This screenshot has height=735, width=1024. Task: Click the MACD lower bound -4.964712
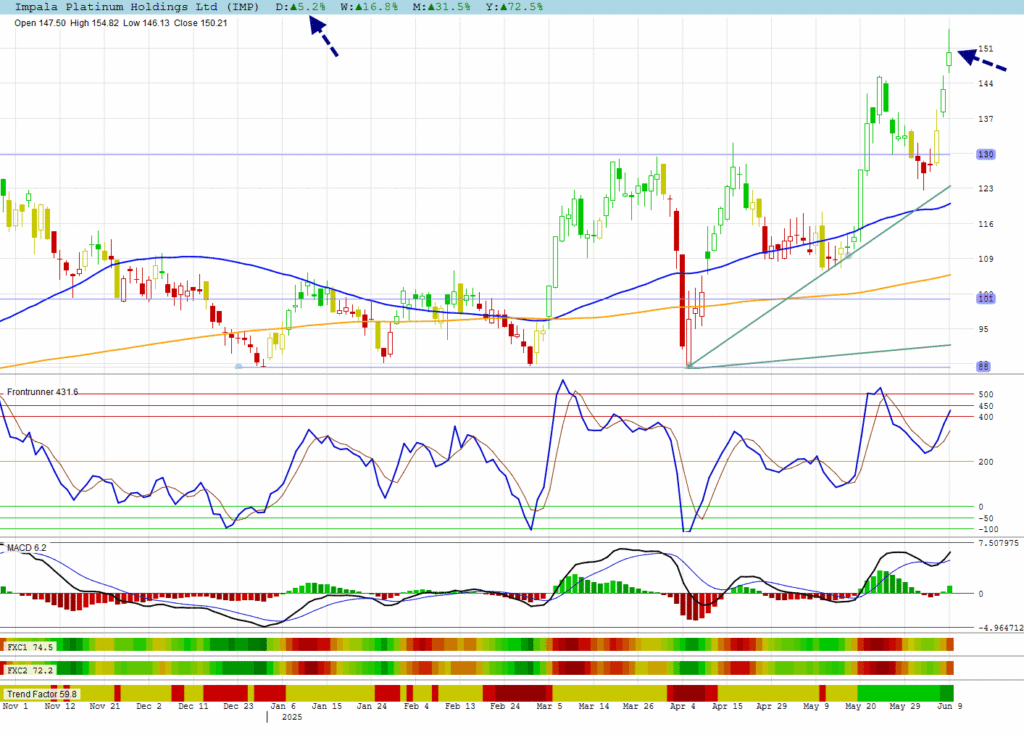(x=1000, y=628)
